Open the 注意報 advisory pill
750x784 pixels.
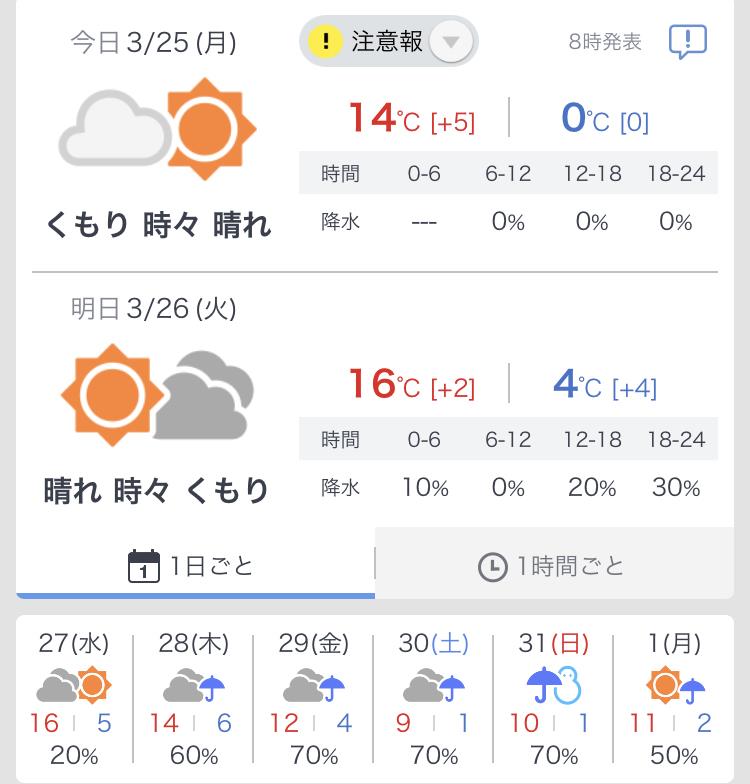click(388, 42)
